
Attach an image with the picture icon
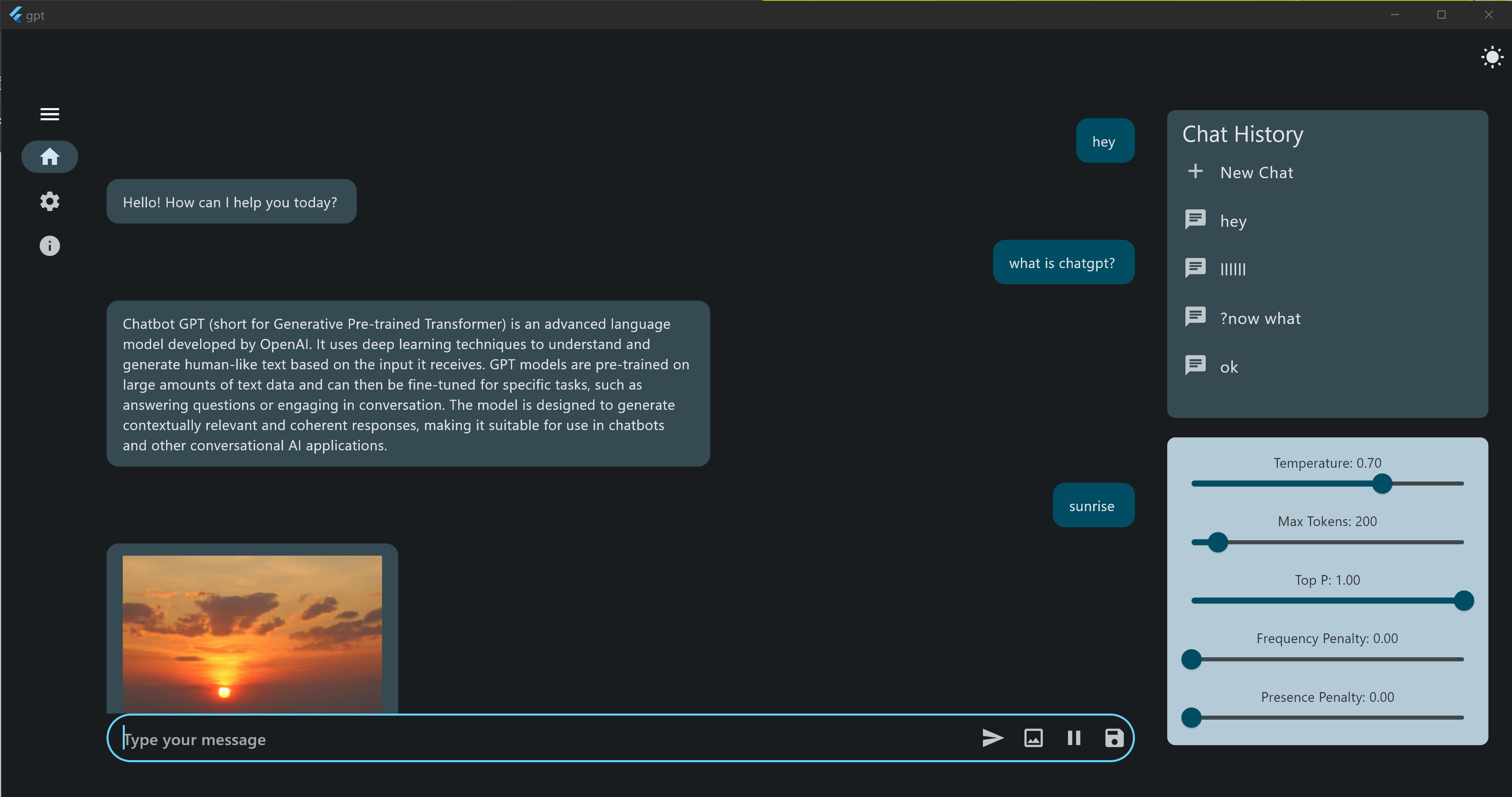1033,738
